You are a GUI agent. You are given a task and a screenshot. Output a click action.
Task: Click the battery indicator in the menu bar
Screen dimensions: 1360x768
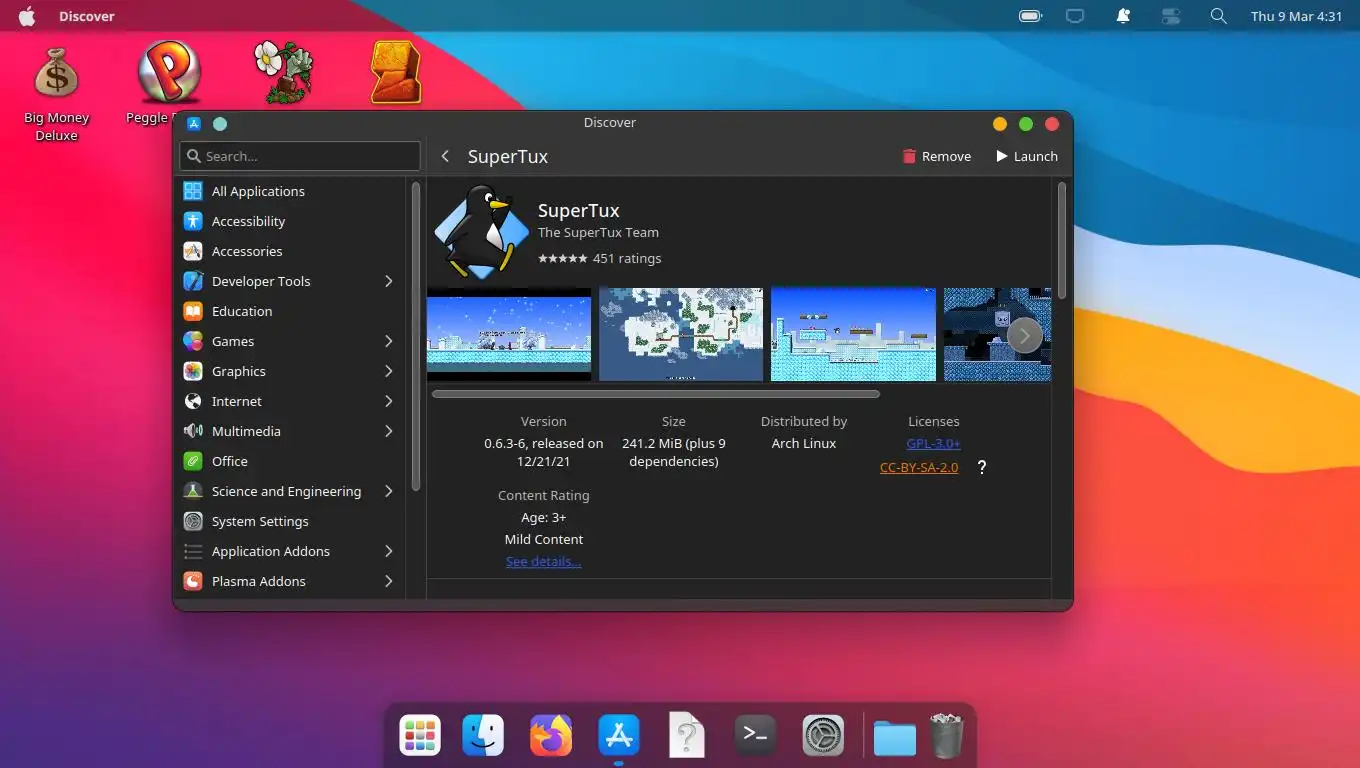click(x=1030, y=16)
